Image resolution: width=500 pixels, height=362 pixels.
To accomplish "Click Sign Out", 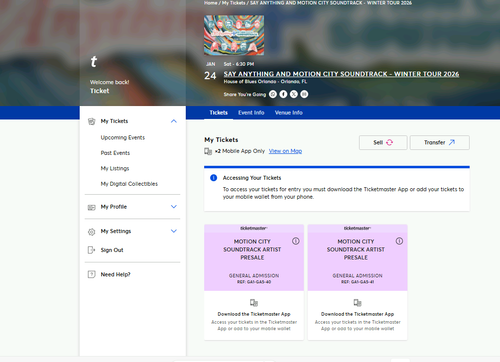I will pyautogui.click(x=112, y=250).
